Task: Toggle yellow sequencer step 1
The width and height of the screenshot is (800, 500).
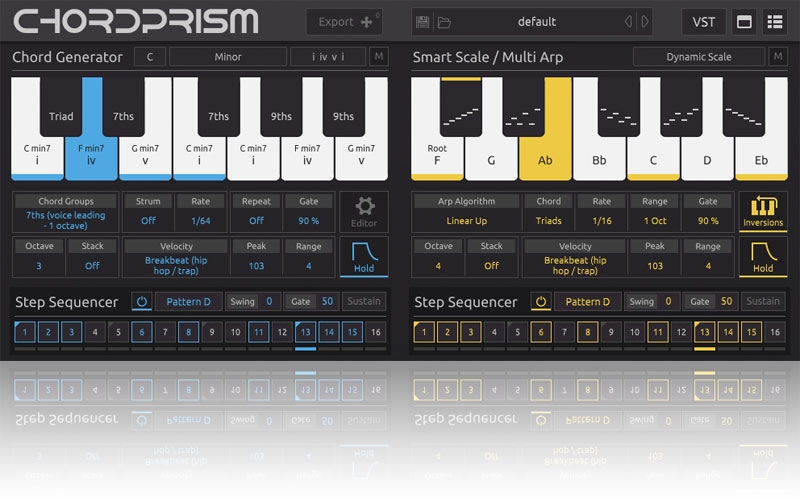Action: tap(423, 332)
